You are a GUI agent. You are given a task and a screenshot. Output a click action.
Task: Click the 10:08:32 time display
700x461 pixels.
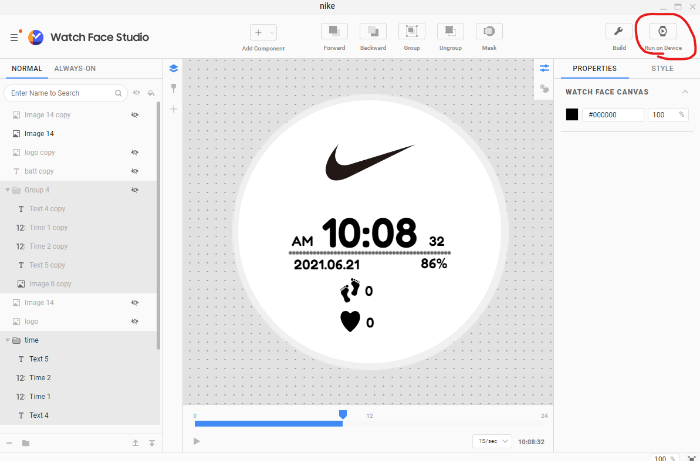pos(531,441)
